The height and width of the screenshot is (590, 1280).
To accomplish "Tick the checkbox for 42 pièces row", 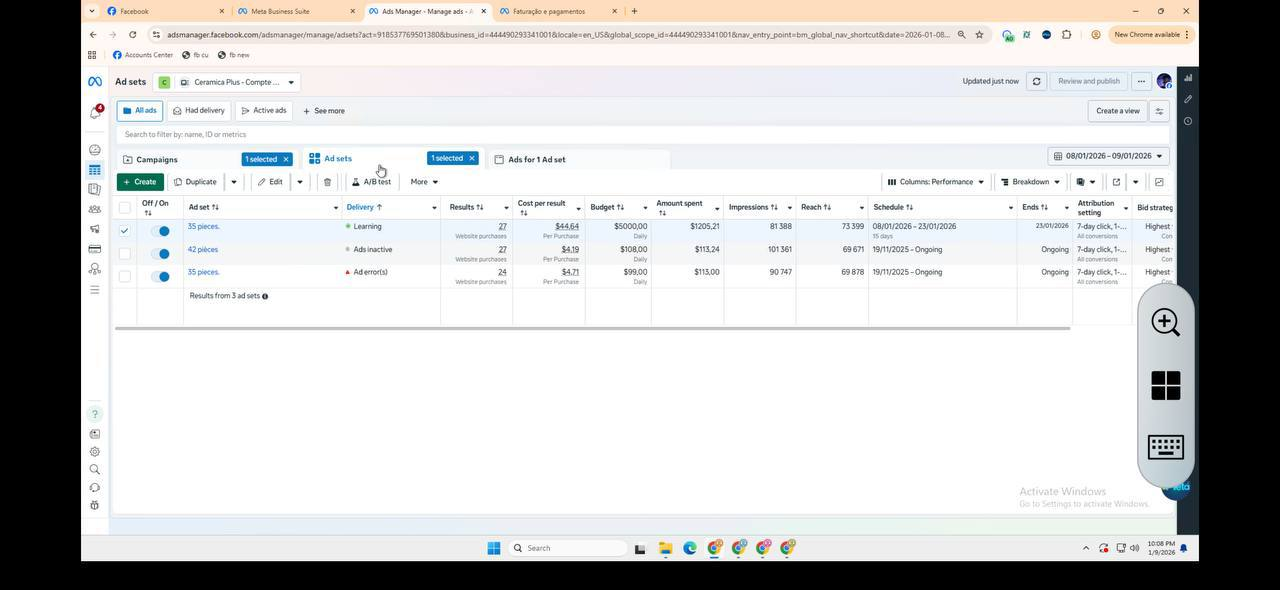I will [x=124, y=254].
